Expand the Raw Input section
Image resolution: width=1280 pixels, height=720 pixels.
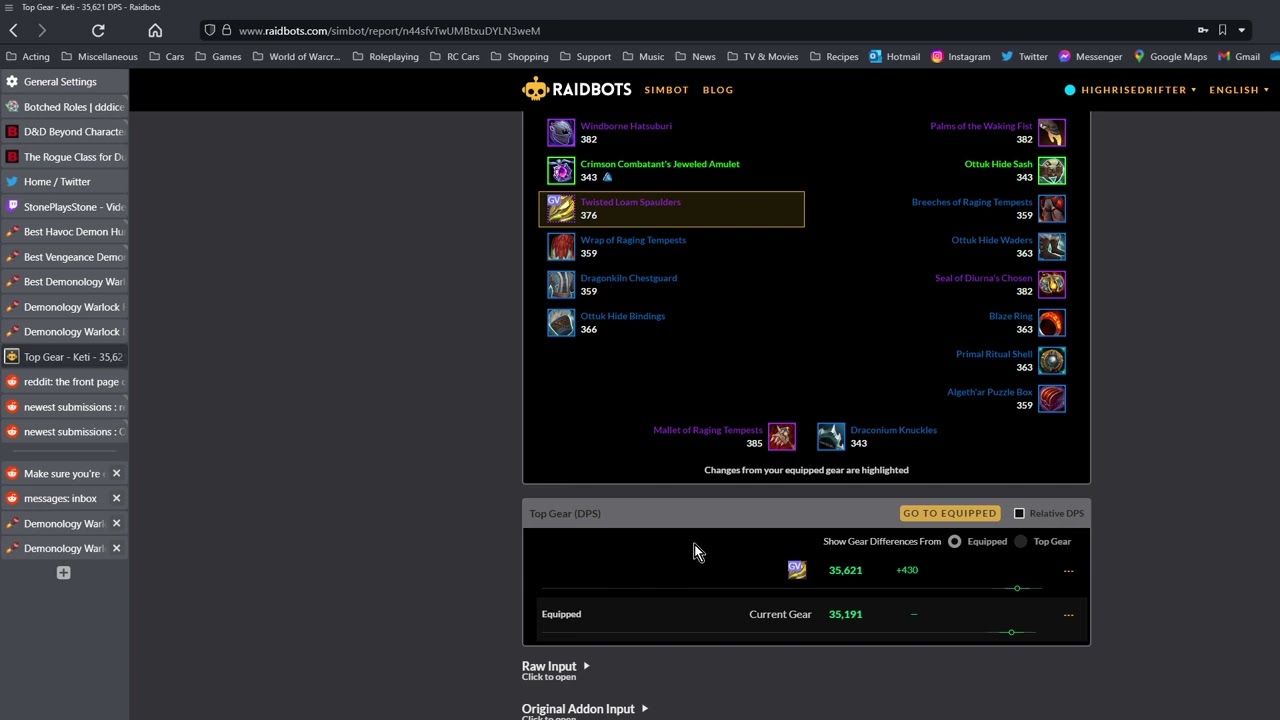(556, 666)
